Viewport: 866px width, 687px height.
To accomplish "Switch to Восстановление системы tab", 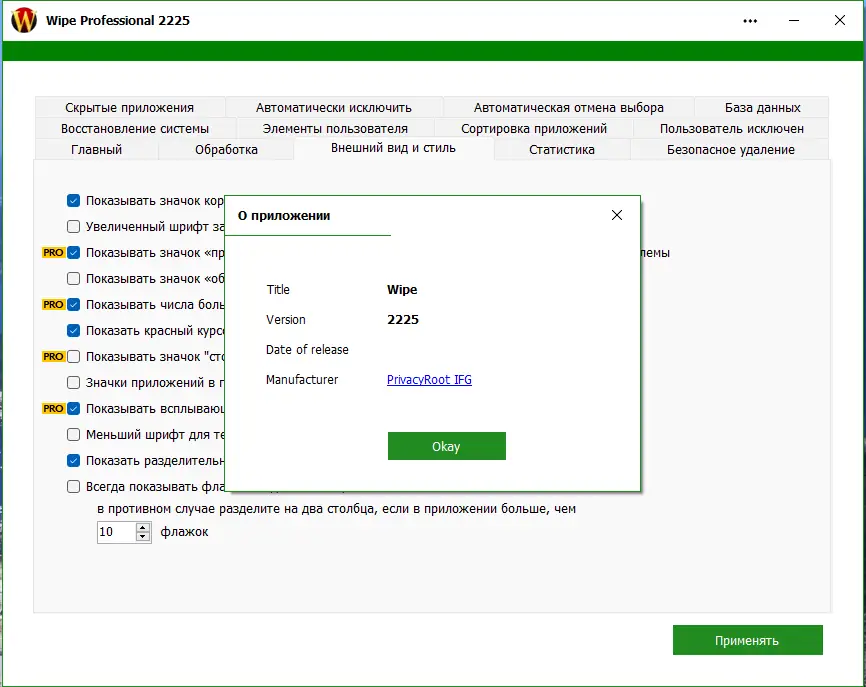I will pos(135,128).
